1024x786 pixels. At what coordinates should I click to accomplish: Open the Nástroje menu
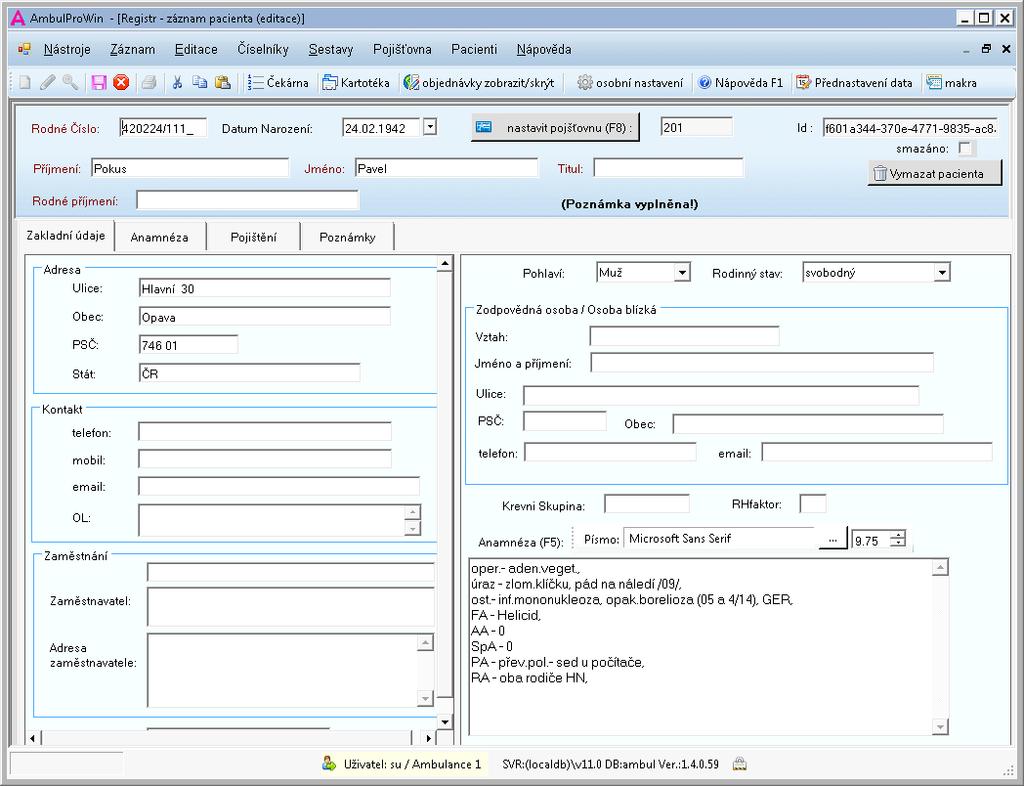(67, 50)
